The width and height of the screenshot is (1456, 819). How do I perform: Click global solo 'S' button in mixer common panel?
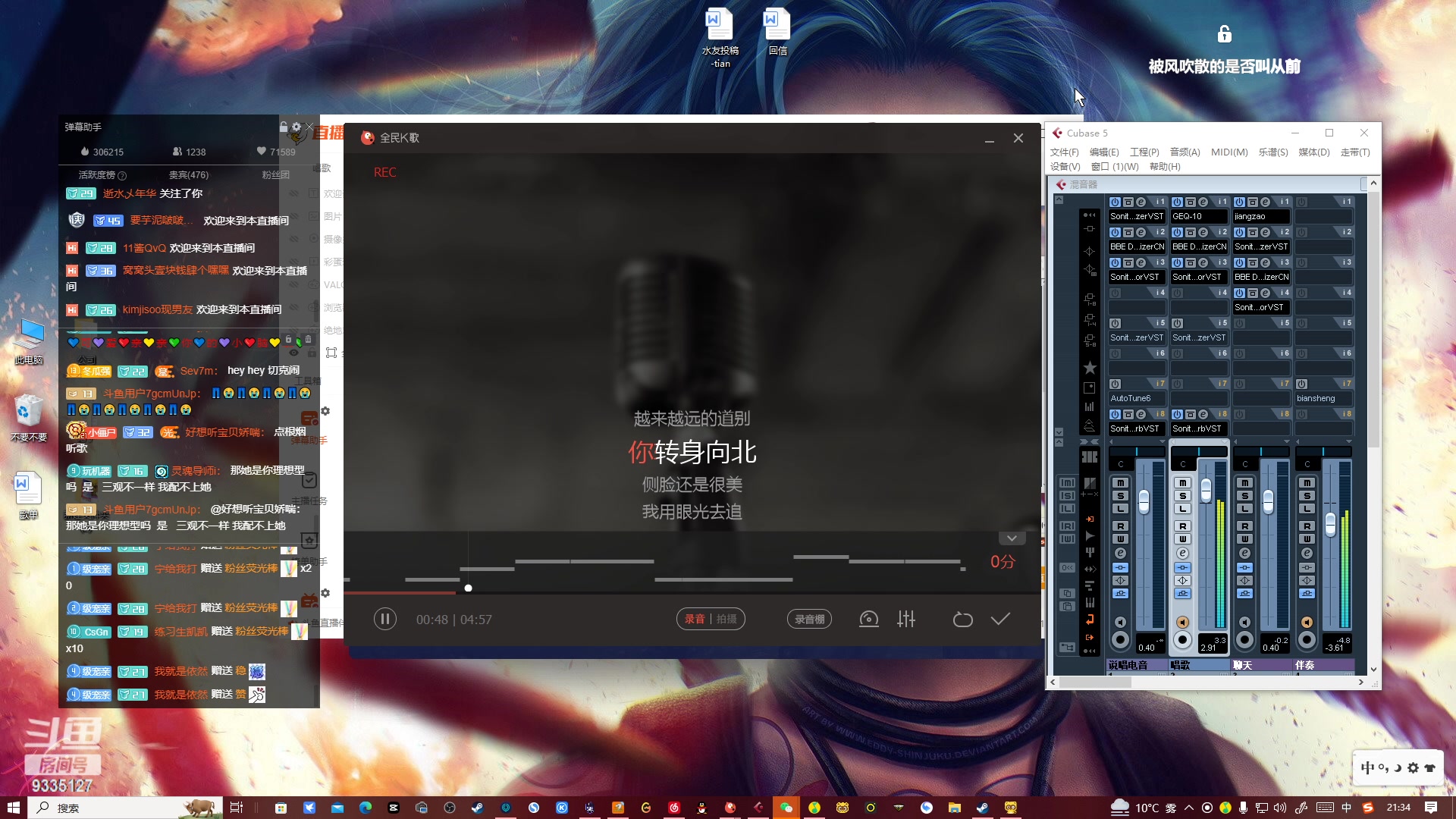tap(1067, 496)
